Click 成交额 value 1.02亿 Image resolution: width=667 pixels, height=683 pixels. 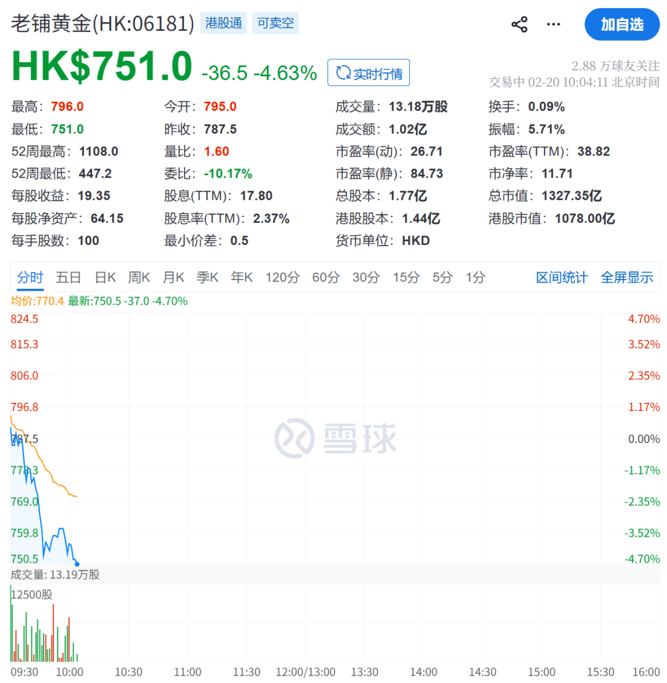pos(407,129)
